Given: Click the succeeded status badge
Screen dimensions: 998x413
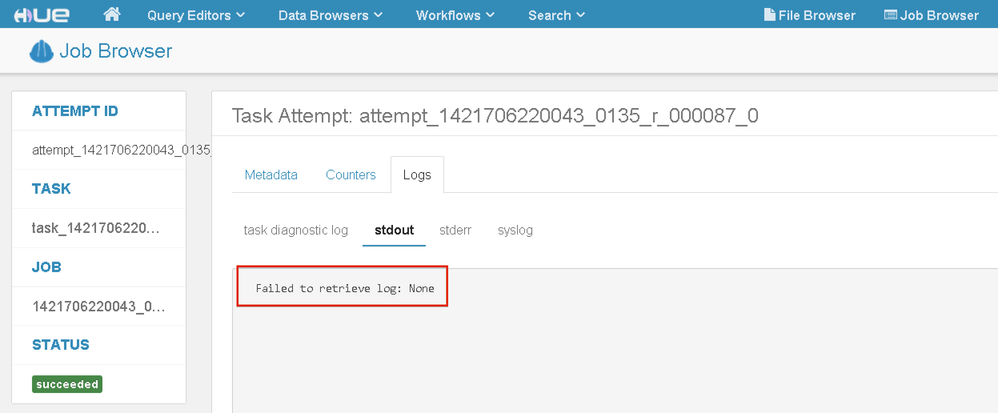Looking at the screenshot, I should (x=67, y=384).
